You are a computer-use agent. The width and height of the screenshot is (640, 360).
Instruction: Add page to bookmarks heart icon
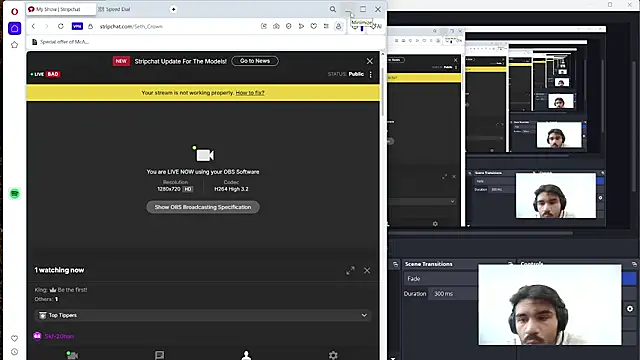(x=313, y=26)
